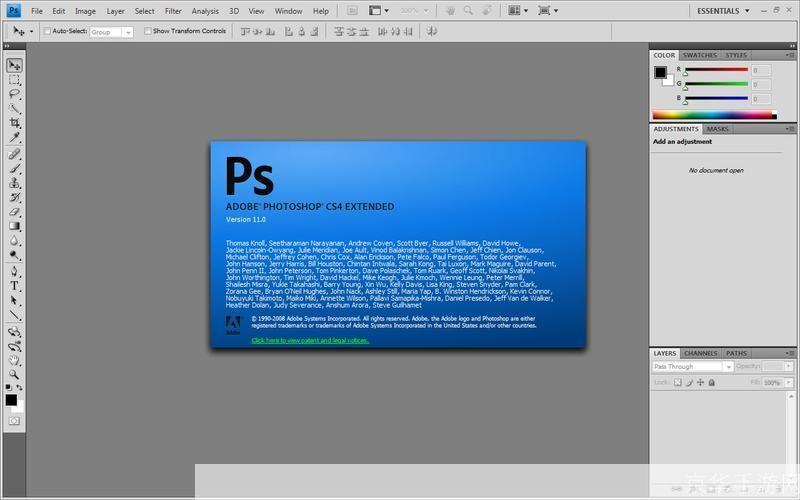Toggle Quick Mask mode
The height and width of the screenshot is (500, 800).
point(14,421)
